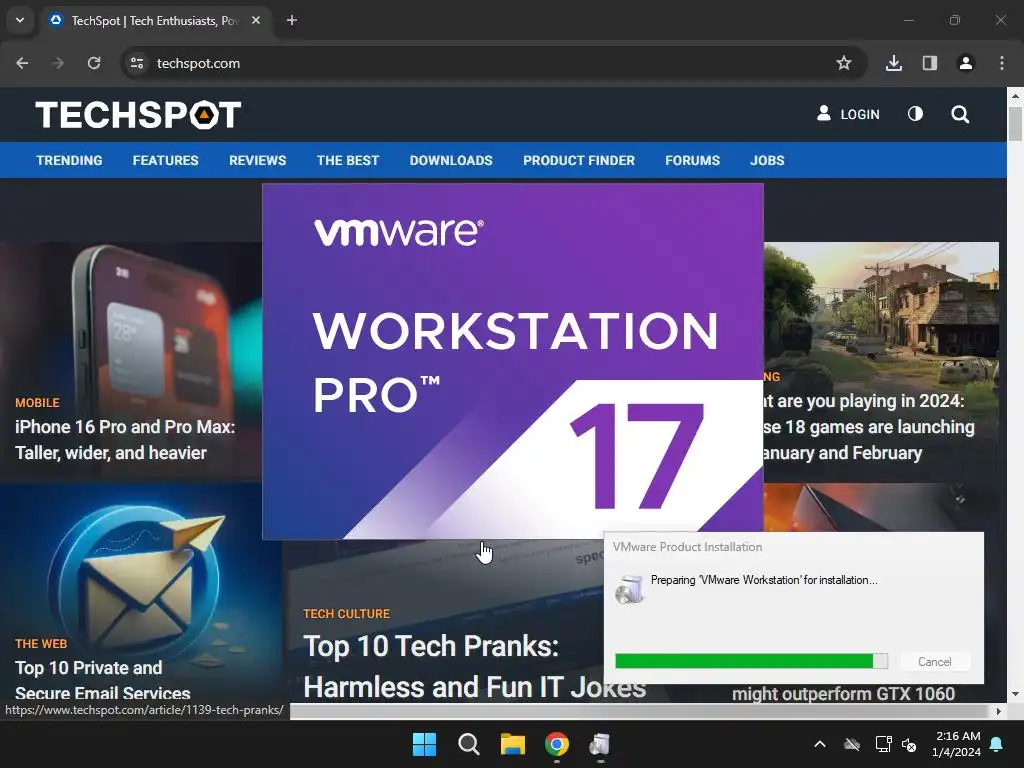This screenshot has width=1024, height=768.
Task: Go back using the browser back arrow
Action: [22, 63]
